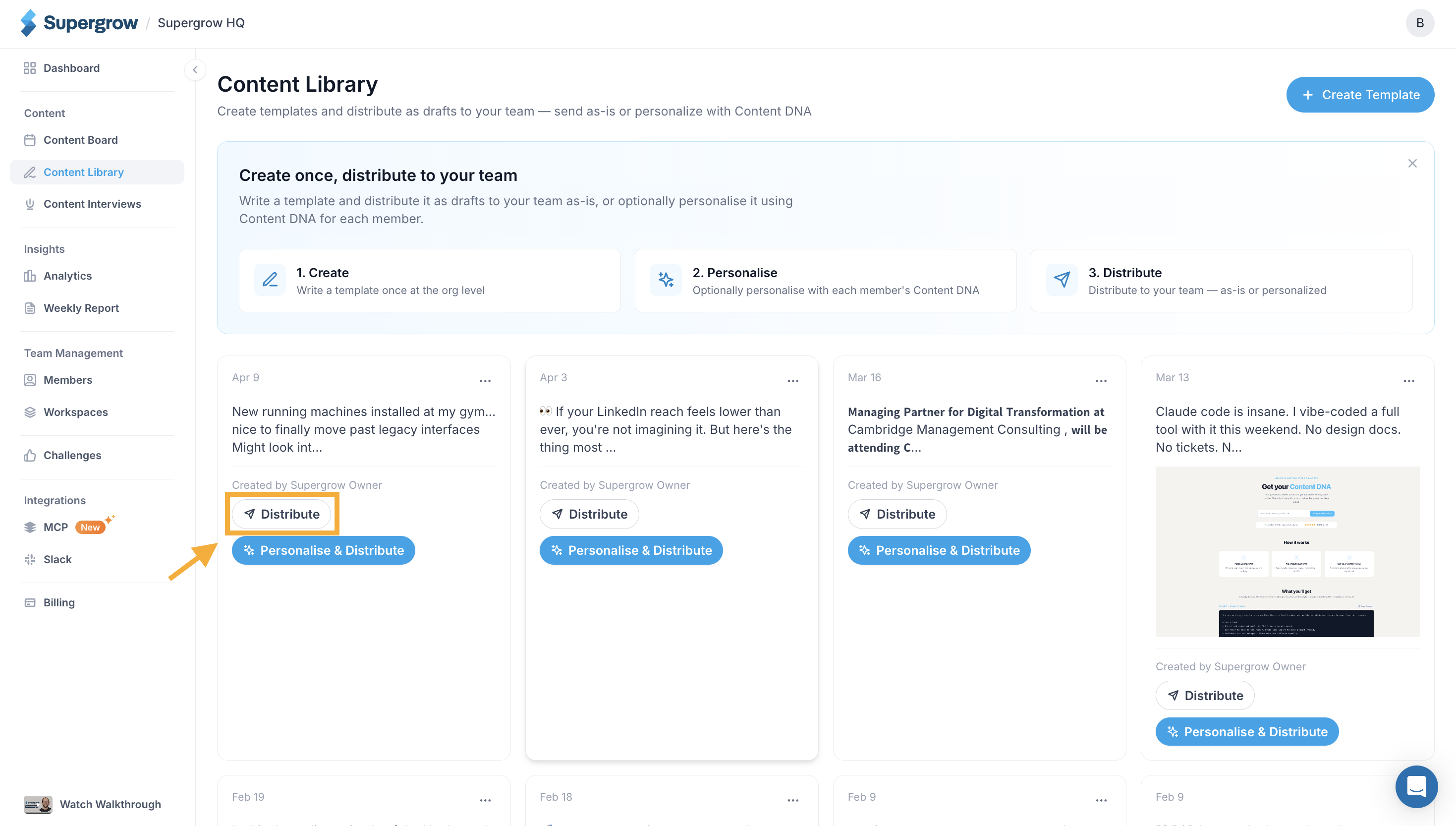Open options menu for Apr 9 template
The width and height of the screenshot is (1456, 826).
[x=485, y=380]
